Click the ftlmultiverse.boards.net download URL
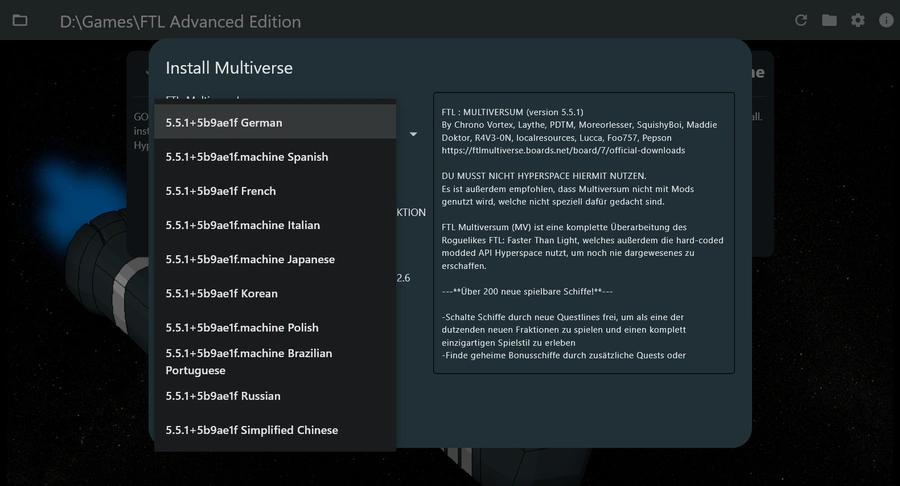The image size is (900, 486). point(563,150)
